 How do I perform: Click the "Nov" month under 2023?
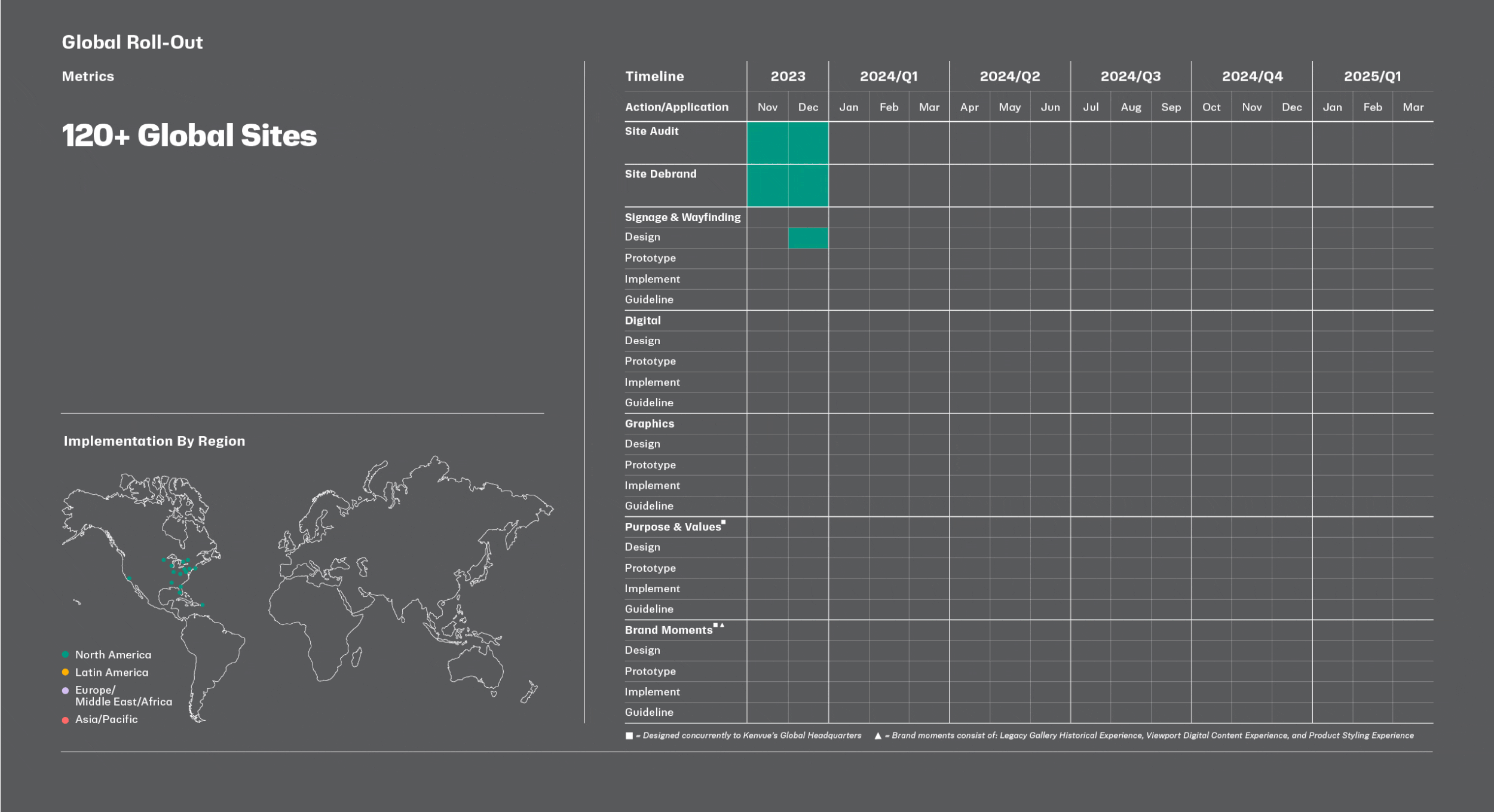[767, 107]
